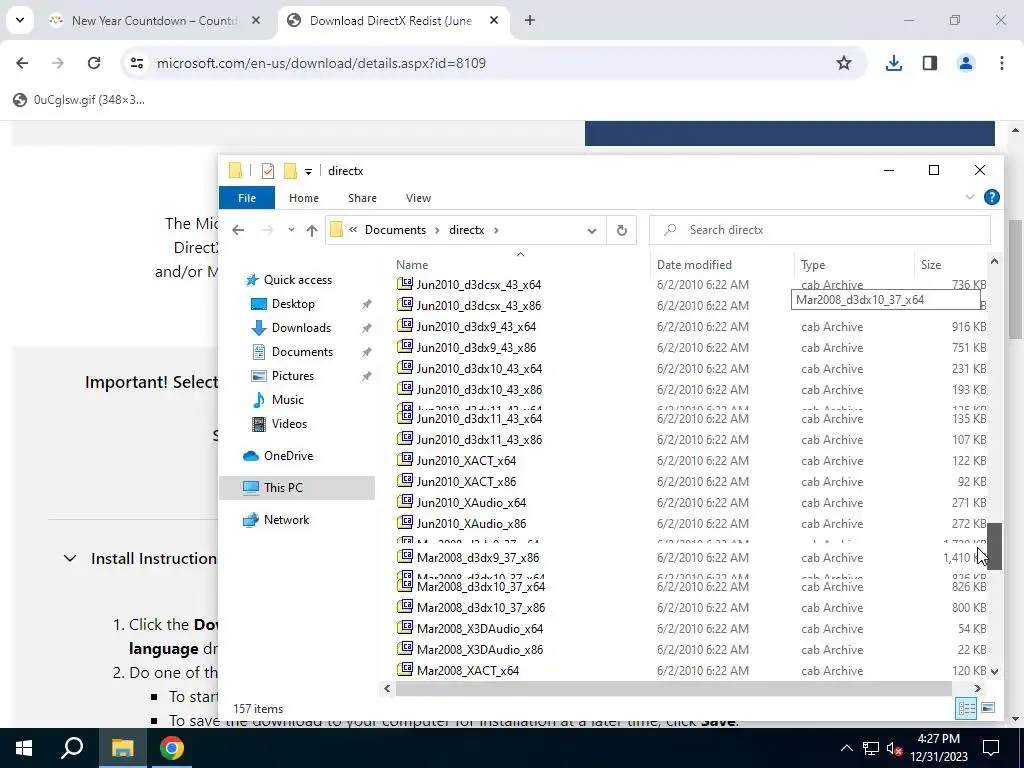Collapse the Install Instructions section chevron

pyautogui.click(x=70, y=558)
